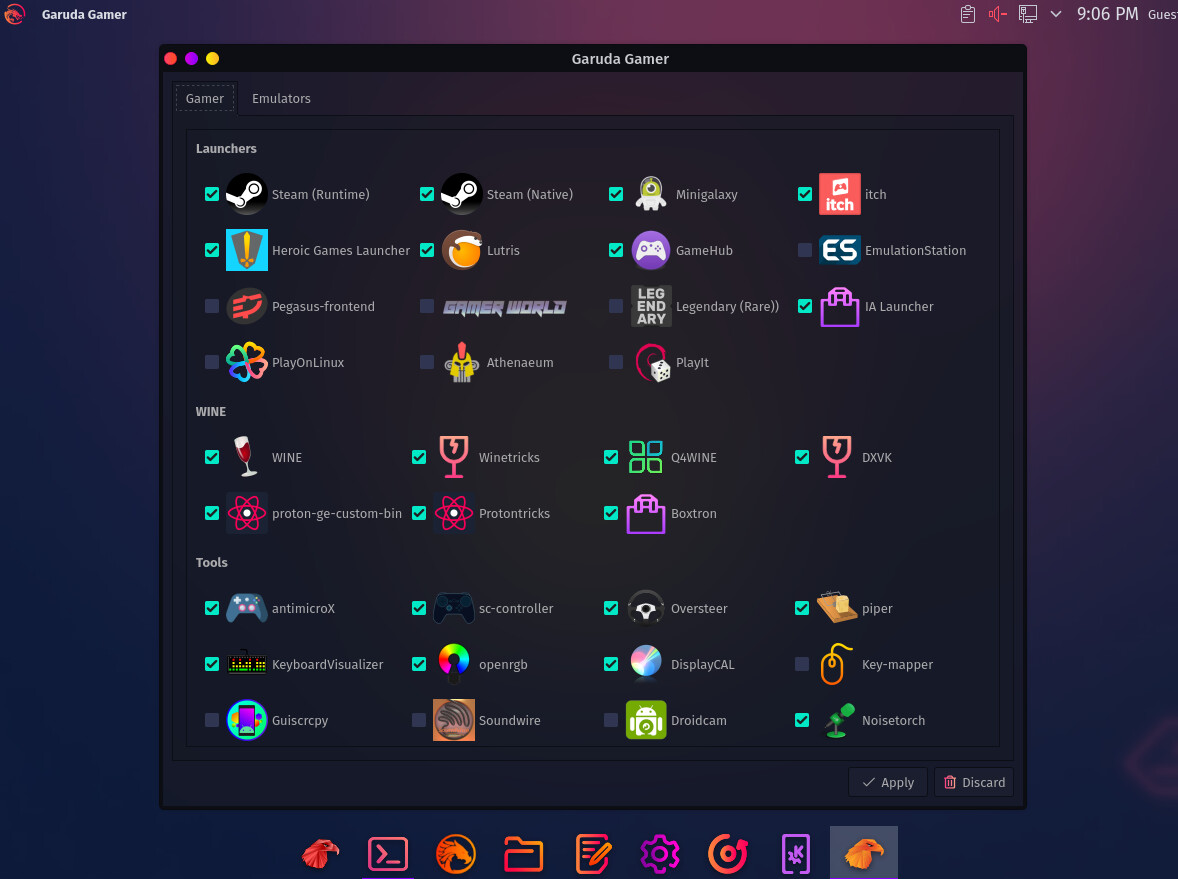Uncheck the Steam (Runtime) checkbox
Screen dimensions: 1178x879
[x=212, y=194]
